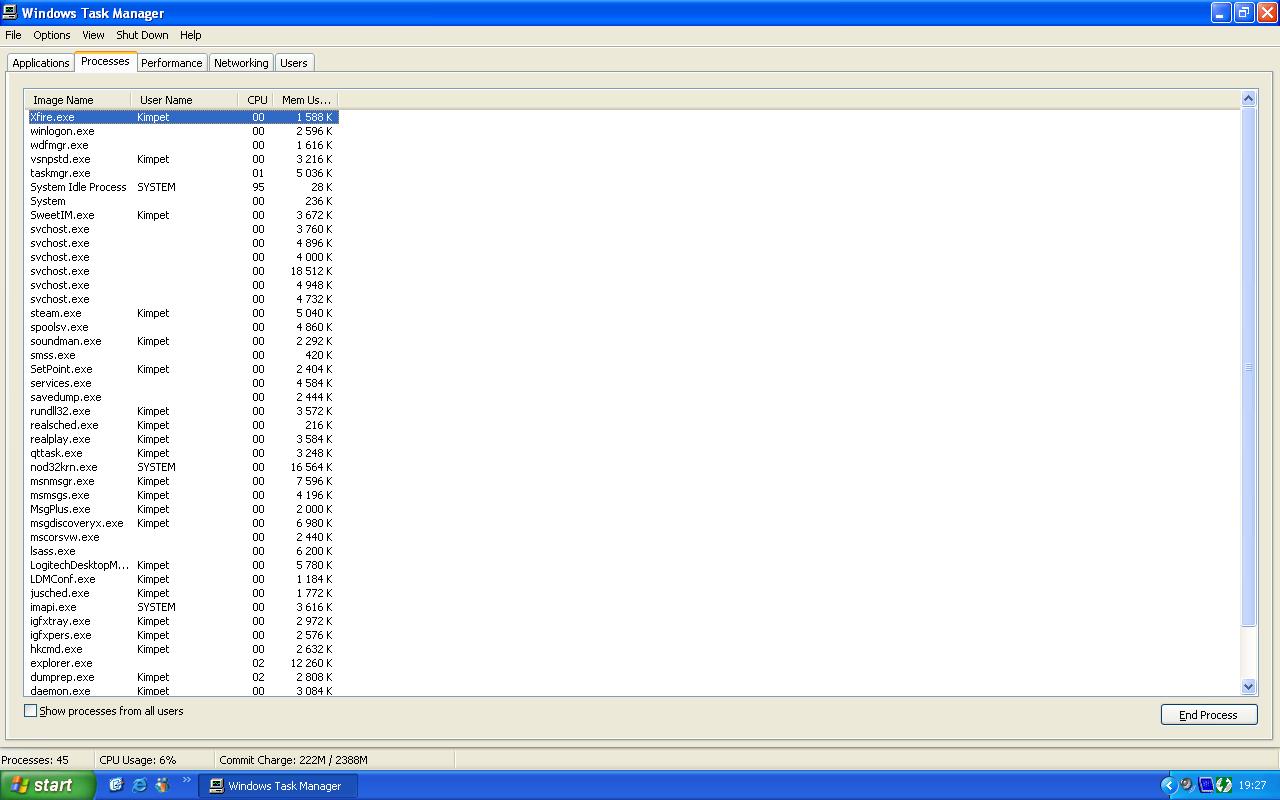The height and width of the screenshot is (800, 1280).
Task: Sort by the Image Name column header
Action: [78, 100]
